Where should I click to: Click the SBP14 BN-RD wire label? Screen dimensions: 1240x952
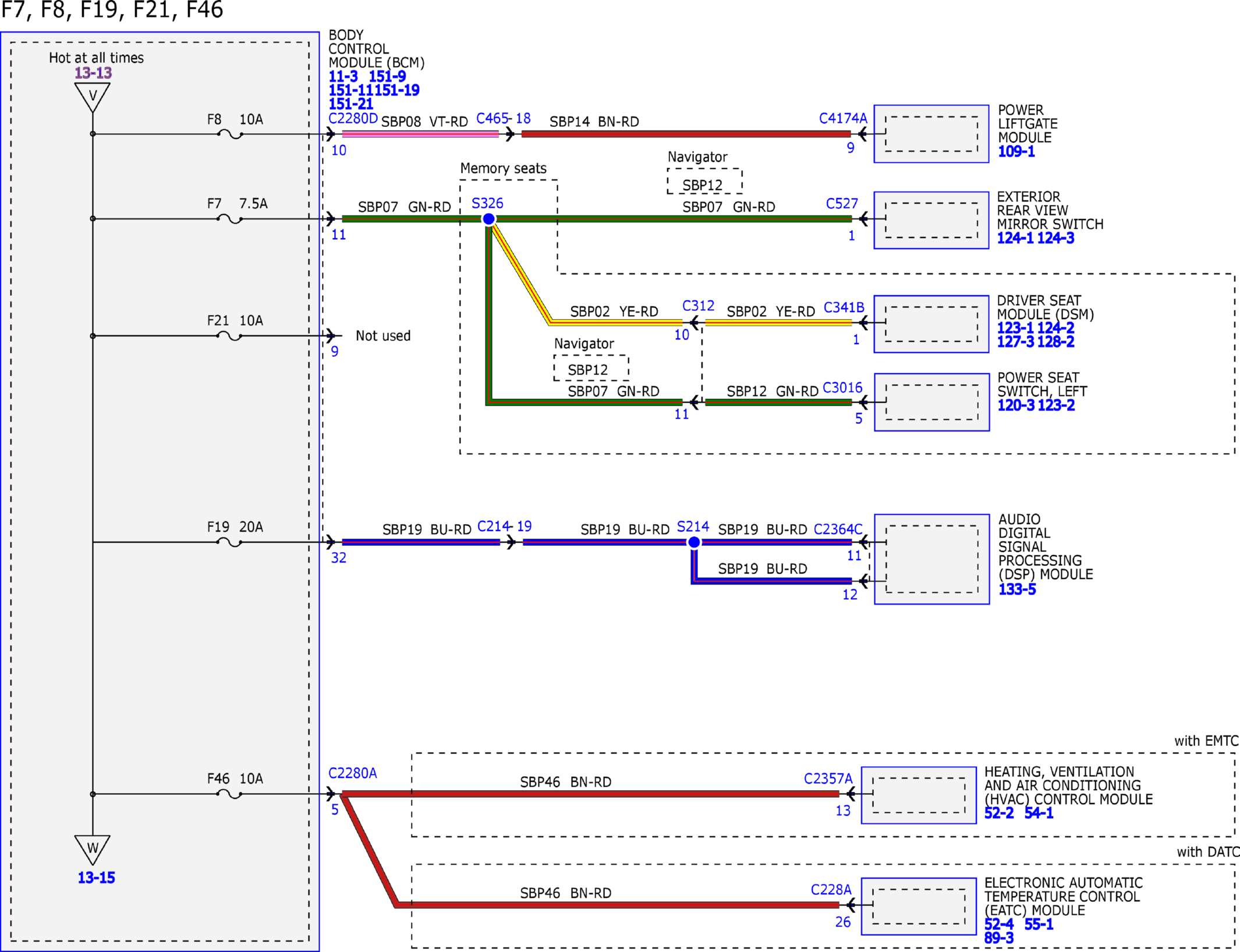594,122
